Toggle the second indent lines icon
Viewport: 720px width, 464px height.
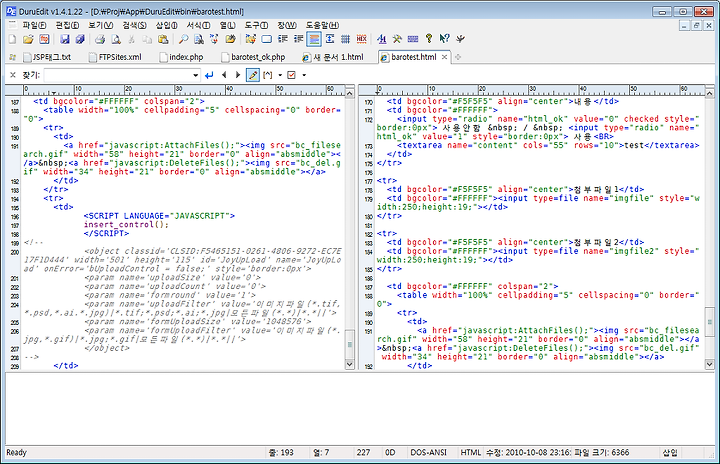pyautogui.click(x=298, y=39)
